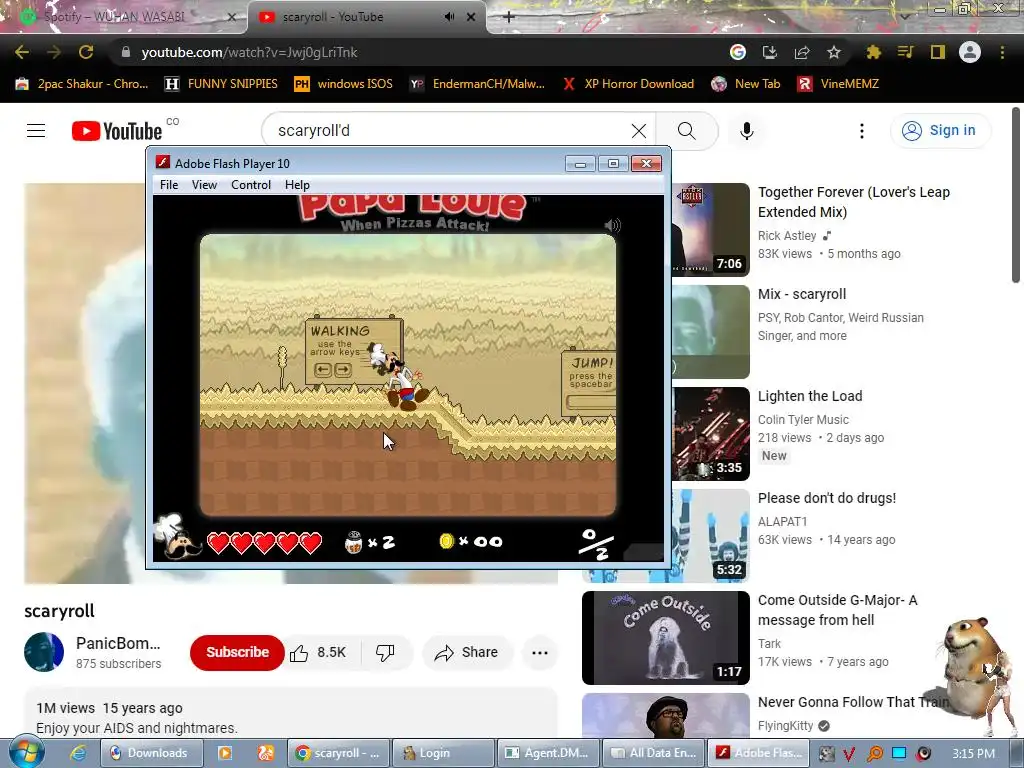The width and height of the screenshot is (1024, 768).
Task: Click the install app icon in address bar
Action: click(x=770, y=52)
